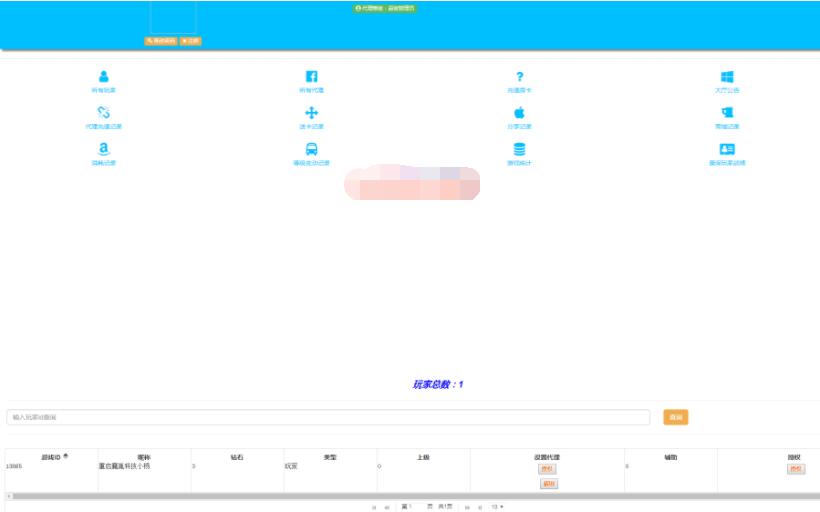
Task: Sort by the game ID column header
Action: pyautogui.click(x=51, y=457)
